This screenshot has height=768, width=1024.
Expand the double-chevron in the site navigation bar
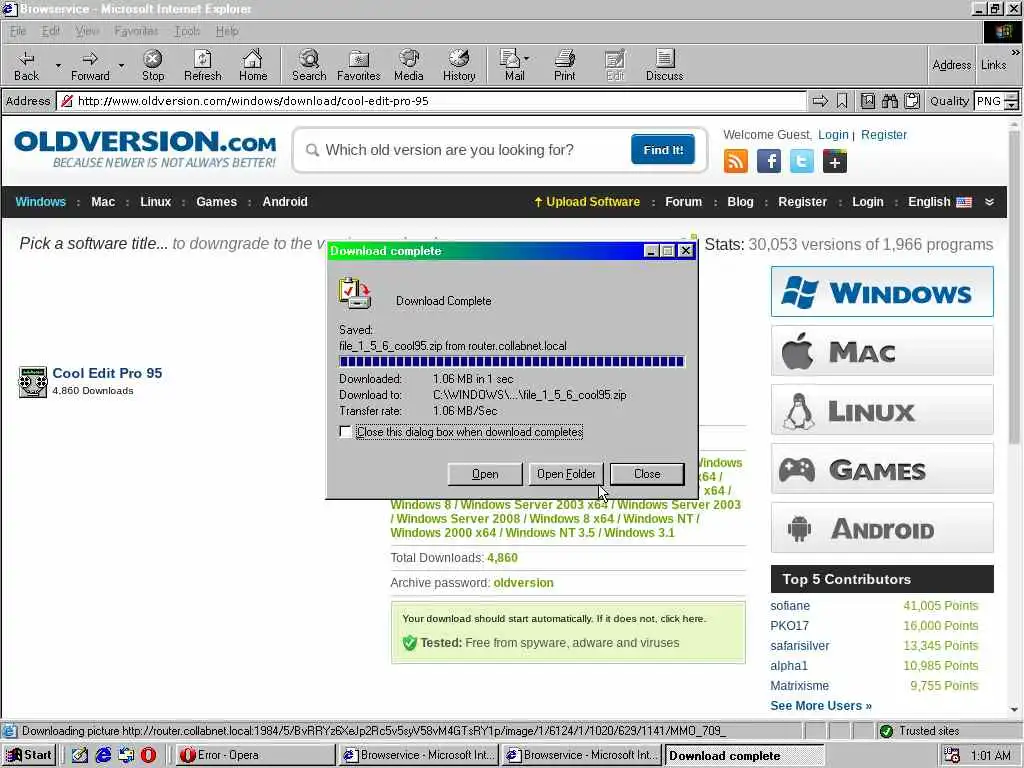pos(990,202)
